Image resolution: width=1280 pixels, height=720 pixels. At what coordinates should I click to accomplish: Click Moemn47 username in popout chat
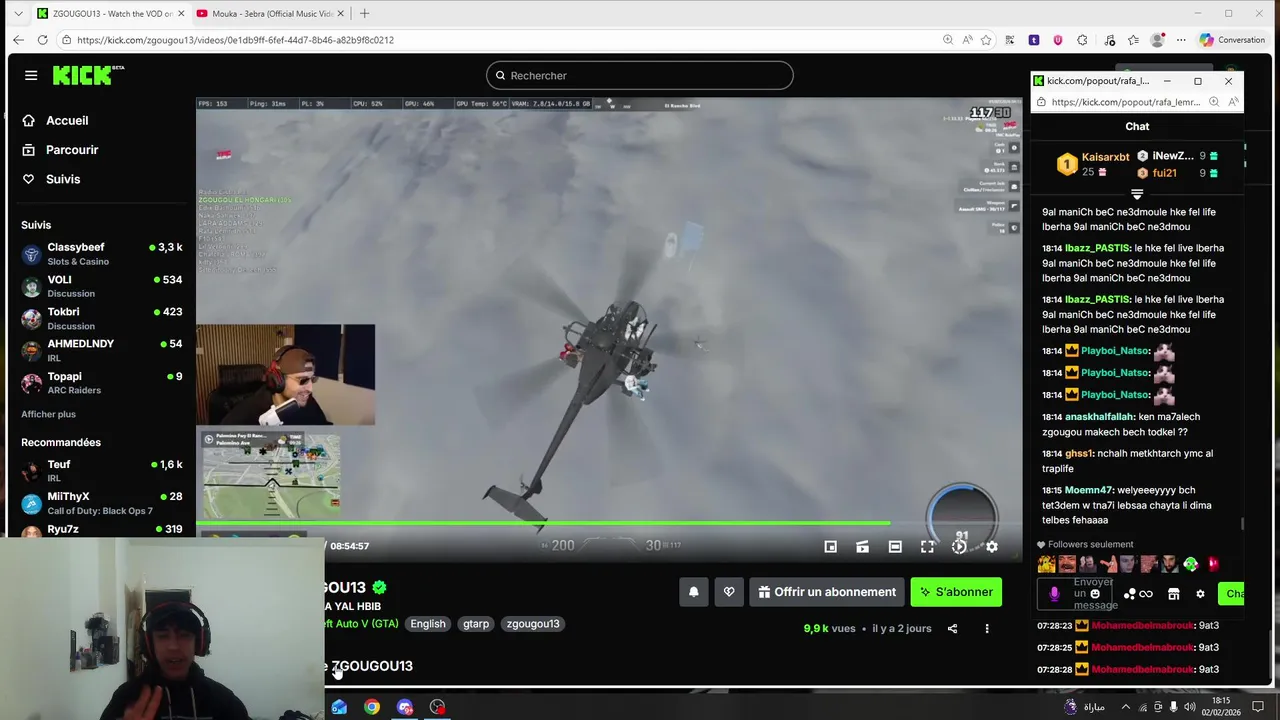[x=1088, y=490]
